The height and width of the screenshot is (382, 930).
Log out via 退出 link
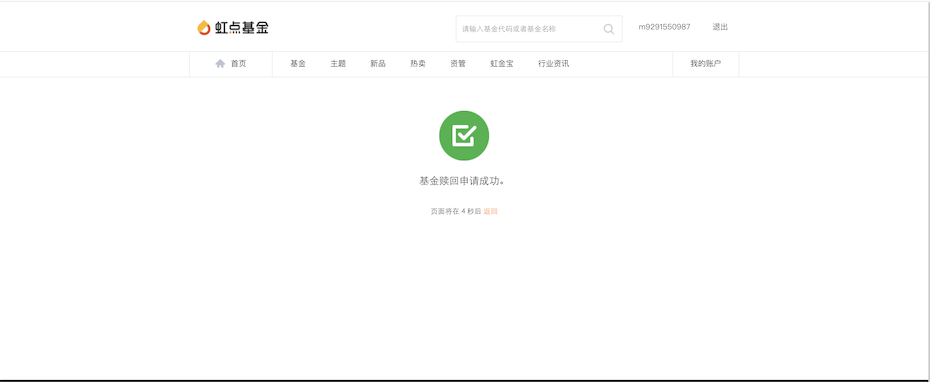tap(720, 27)
